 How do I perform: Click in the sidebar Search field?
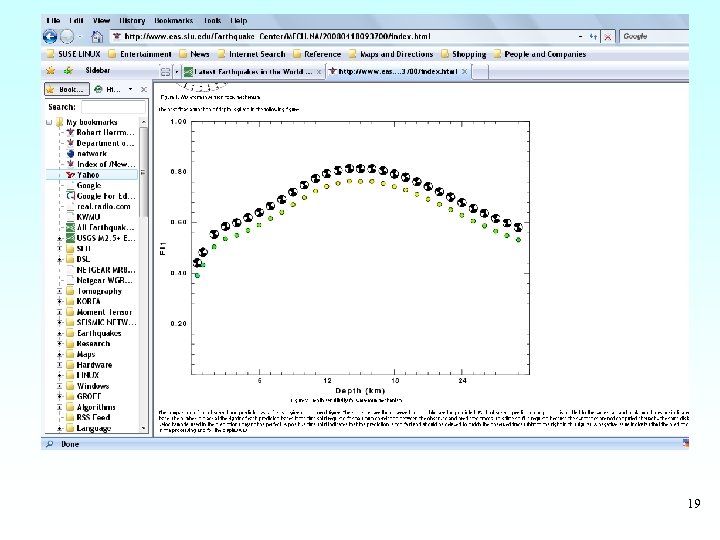point(112,106)
